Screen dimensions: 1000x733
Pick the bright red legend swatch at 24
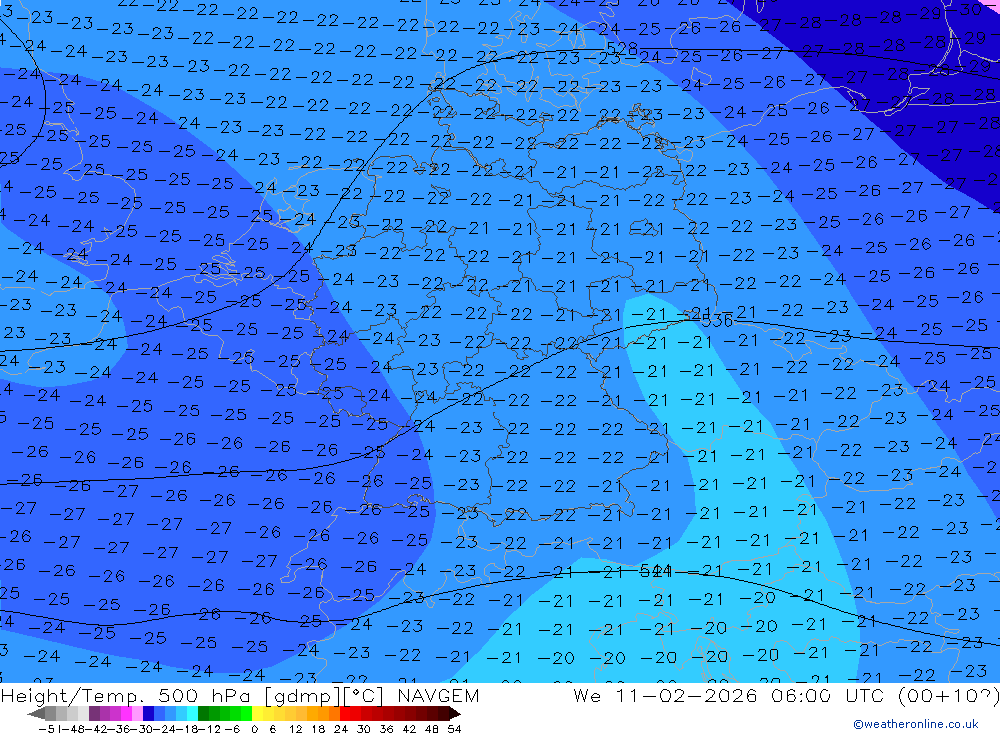[x=345, y=713]
